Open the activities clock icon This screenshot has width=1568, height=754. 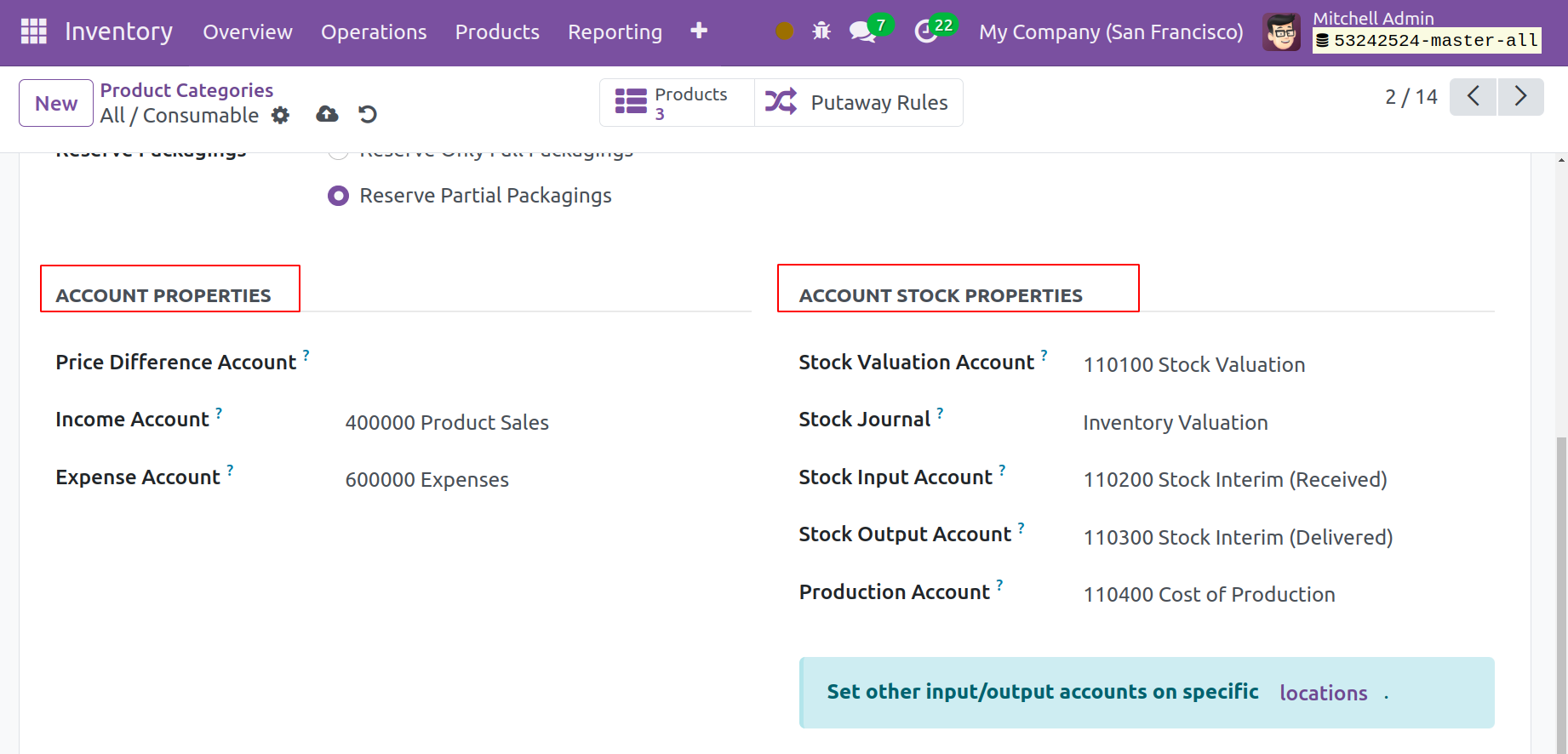tap(925, 32)
